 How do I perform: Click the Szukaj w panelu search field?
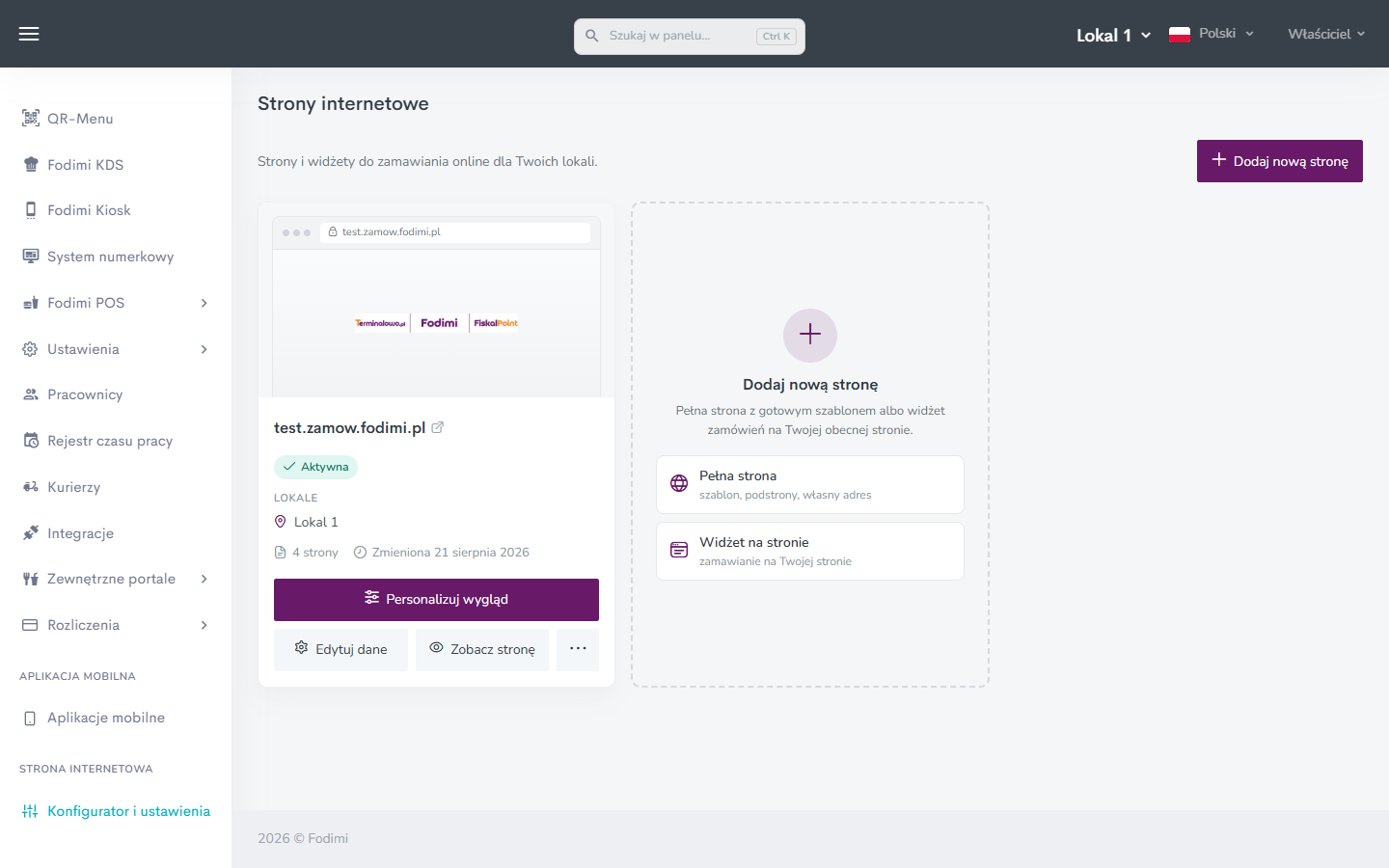coord(690,37)
